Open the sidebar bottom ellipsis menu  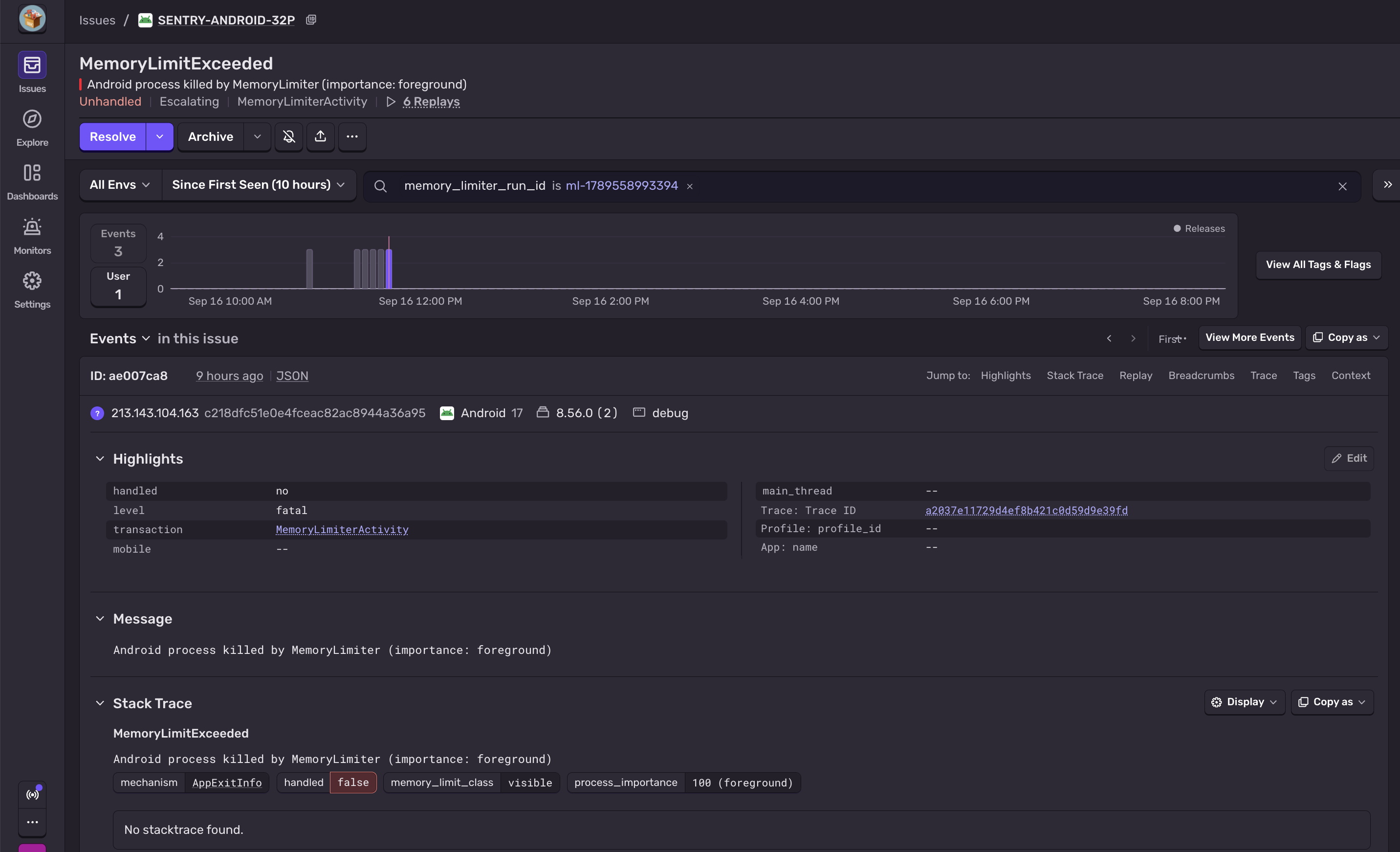point(32,822)
